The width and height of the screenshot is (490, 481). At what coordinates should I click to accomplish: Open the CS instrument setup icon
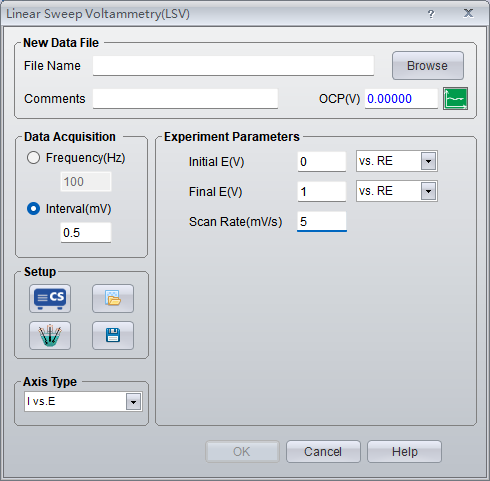click(x=50, y=298)
